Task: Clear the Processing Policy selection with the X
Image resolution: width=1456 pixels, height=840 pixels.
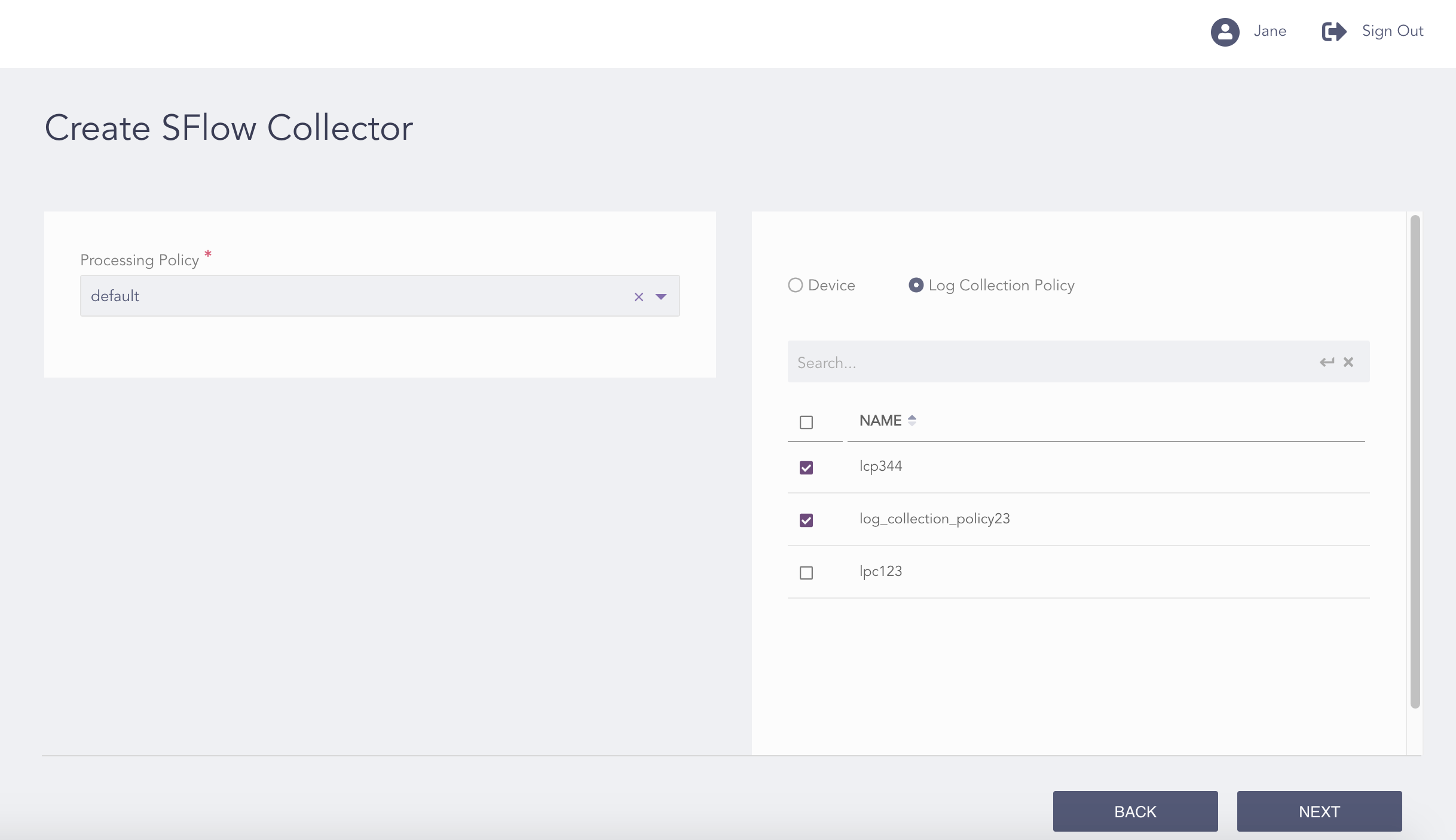Action: point(638,297)
